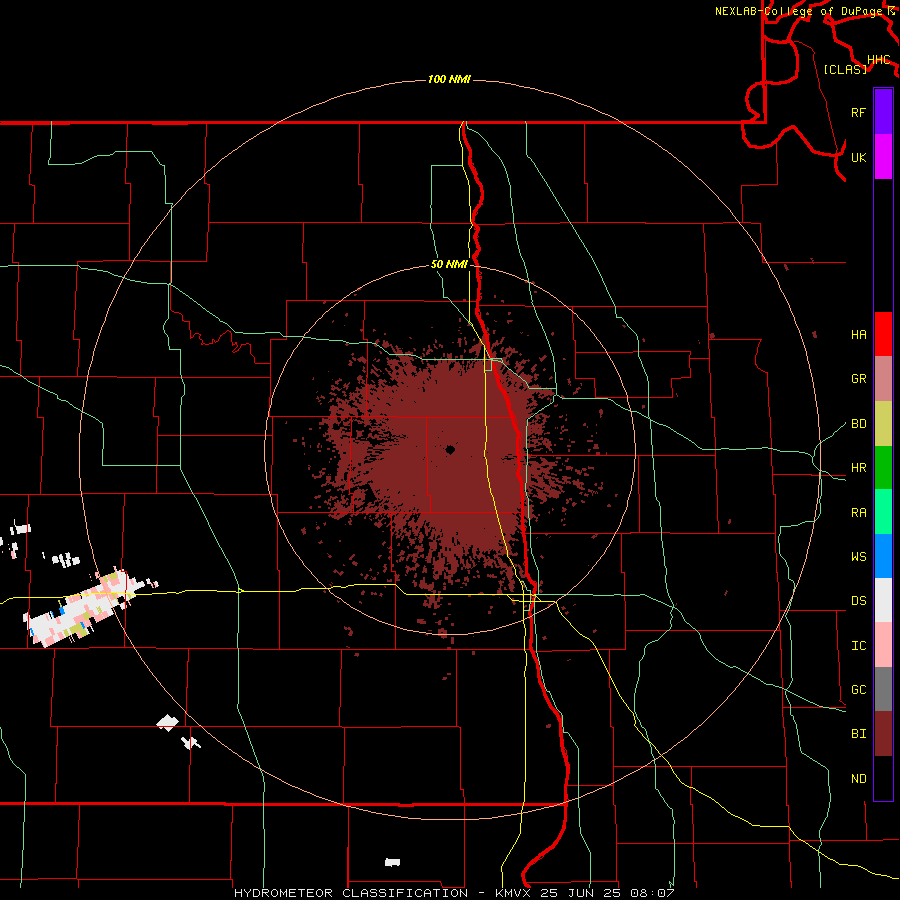Click the RF purple legend swatch
Viewport: 900px width, 900px height.
click(883, 112)
